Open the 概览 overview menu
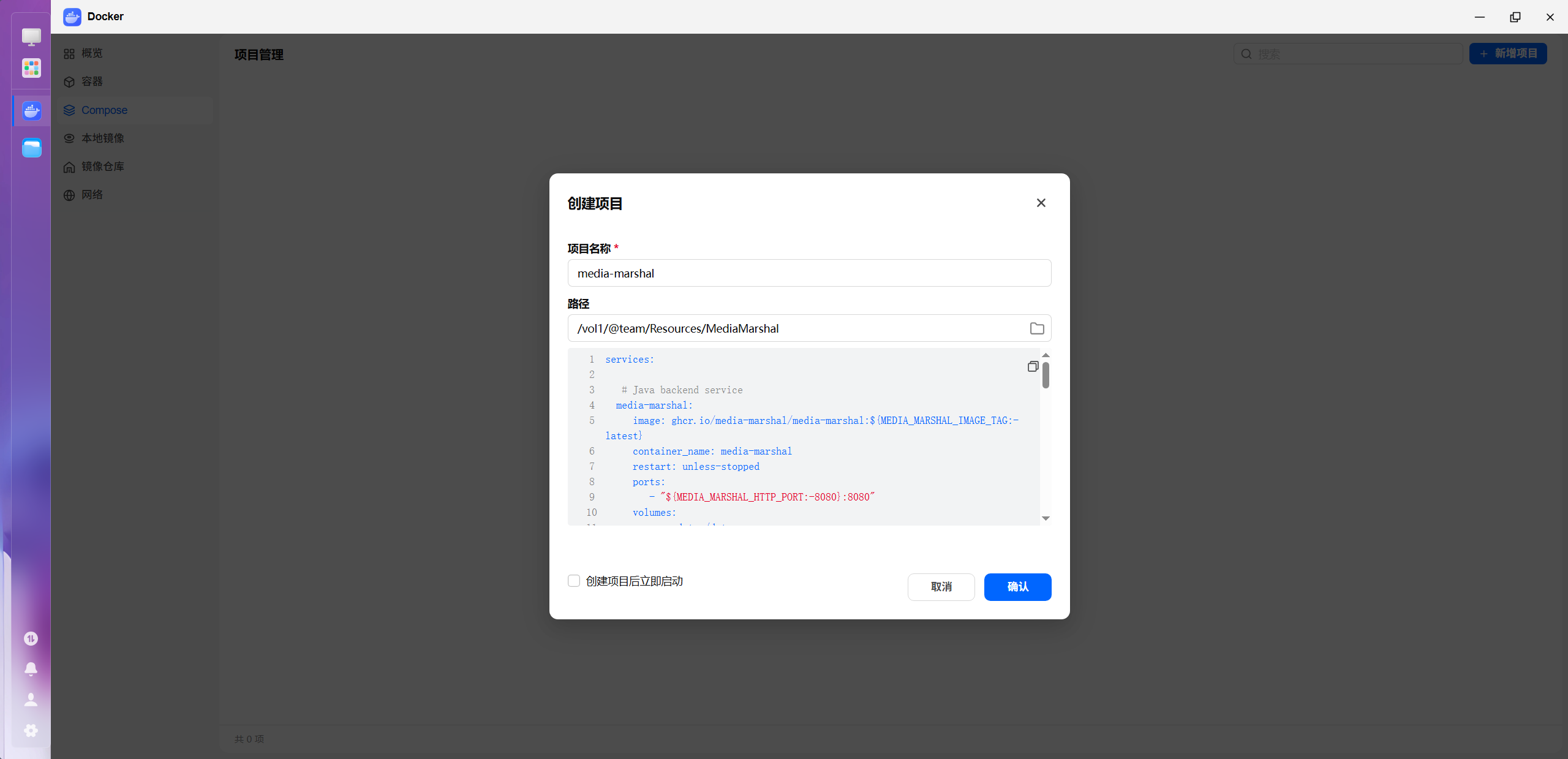The height and width of the screenshot is (759, 1568). (135, 53)
